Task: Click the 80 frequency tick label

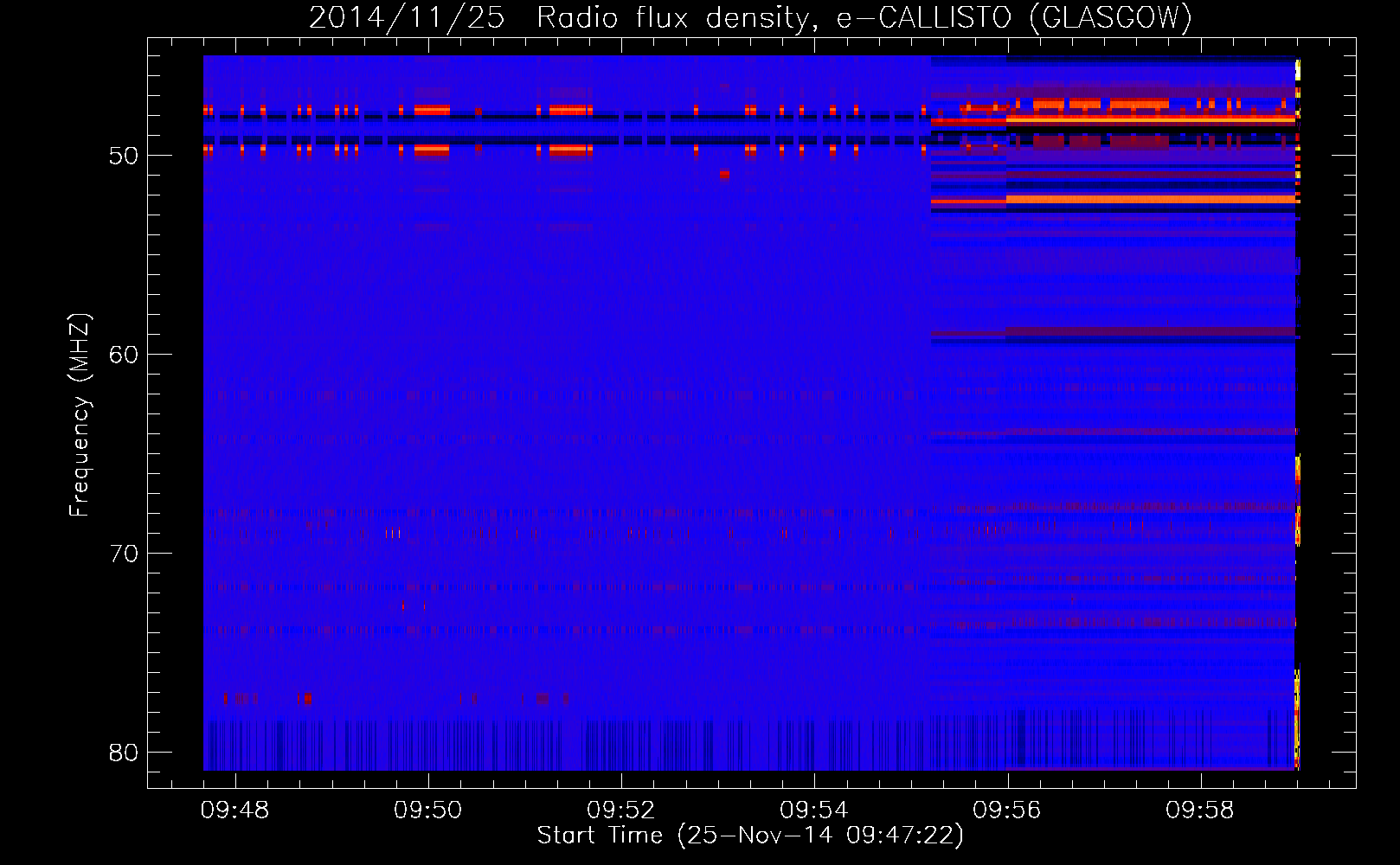Action: tap(124, 753)
